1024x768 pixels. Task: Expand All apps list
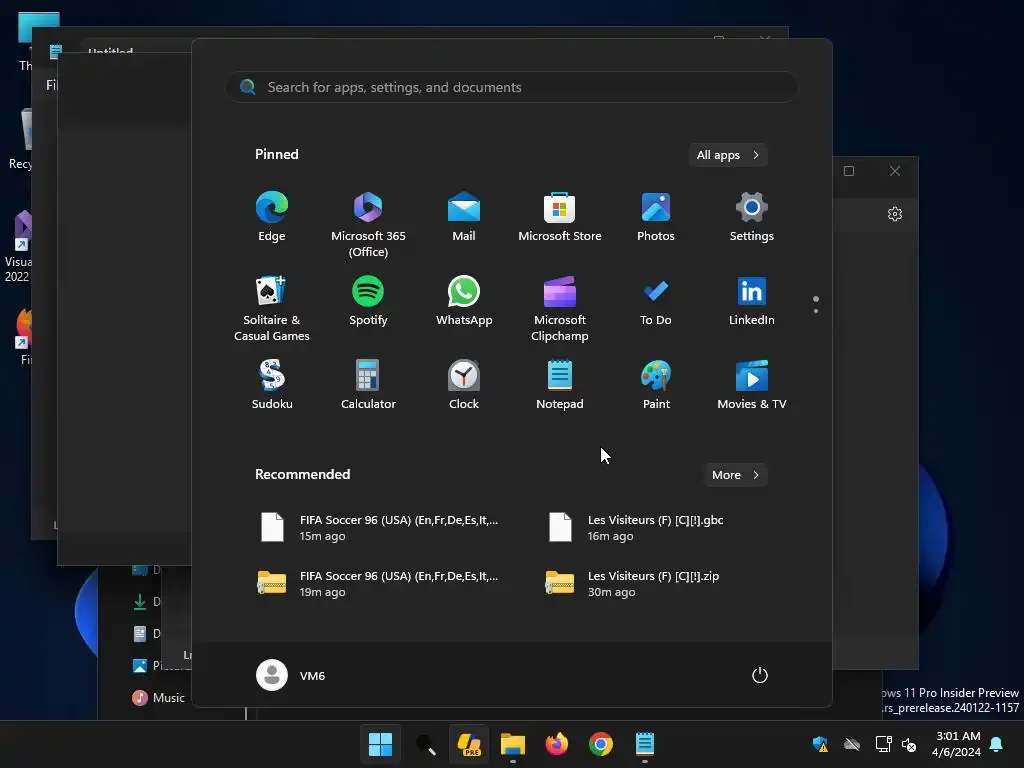click(x=728, y=155)
